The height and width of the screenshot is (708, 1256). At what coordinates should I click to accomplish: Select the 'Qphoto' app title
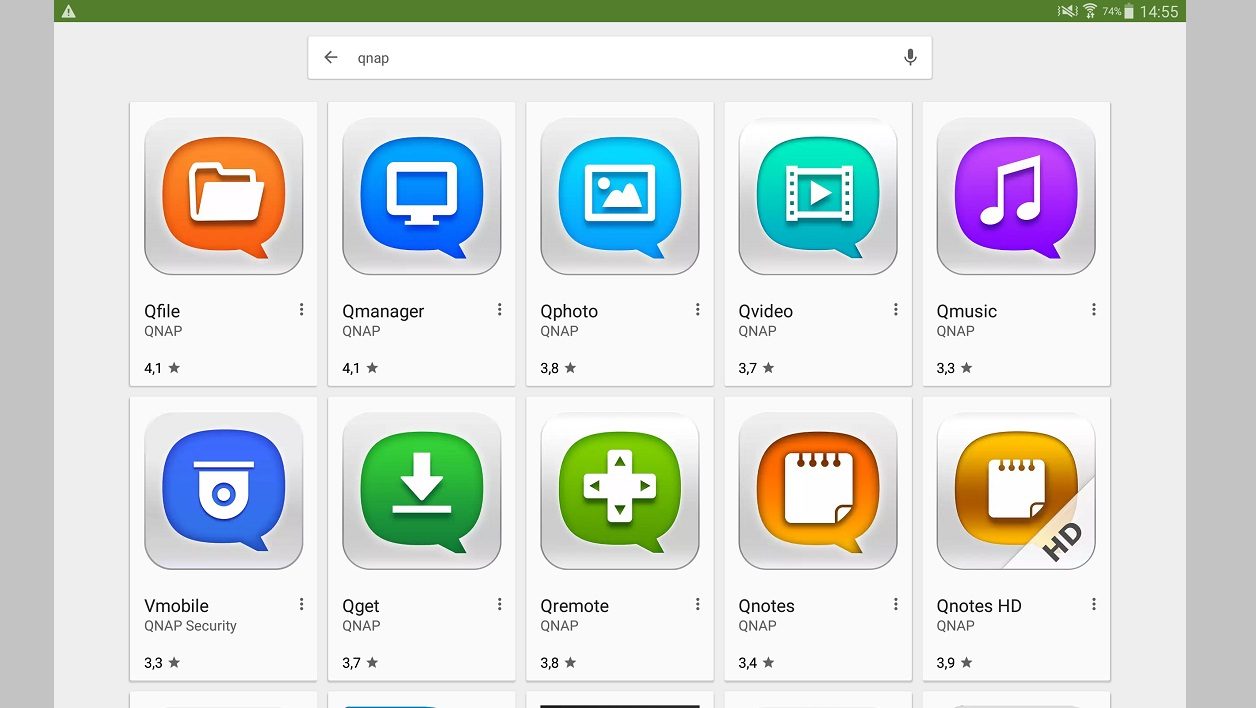(x=569, y=312)
